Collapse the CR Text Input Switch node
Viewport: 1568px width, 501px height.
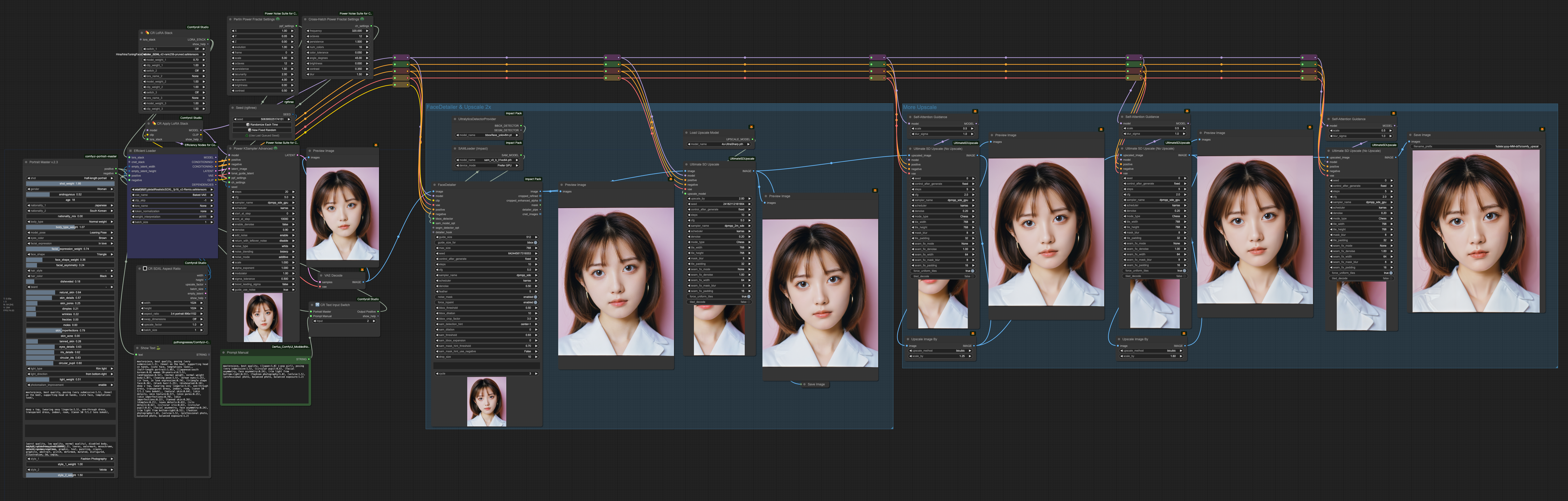click(312, 305)
